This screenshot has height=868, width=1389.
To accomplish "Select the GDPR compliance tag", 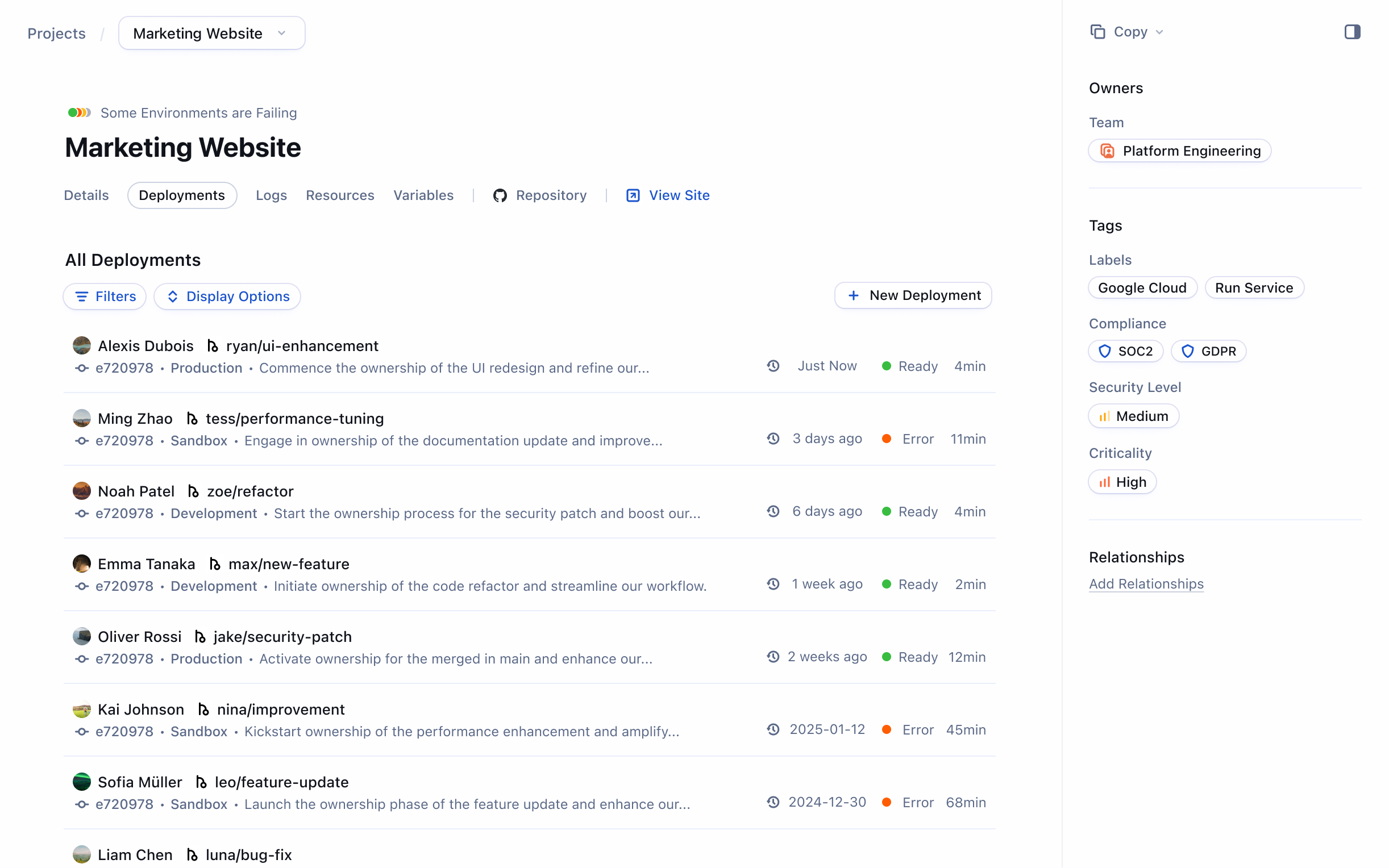I will (1208, 351).
